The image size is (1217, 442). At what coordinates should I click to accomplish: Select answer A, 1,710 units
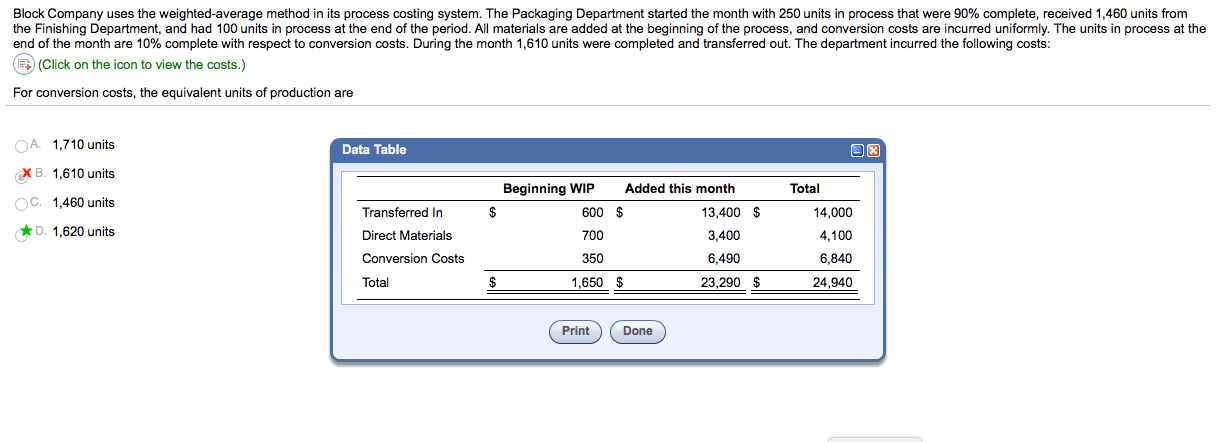[22, 145]
